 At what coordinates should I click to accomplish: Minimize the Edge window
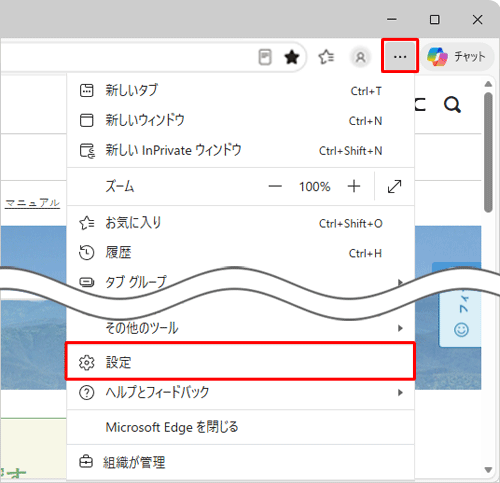click(392, 19)
